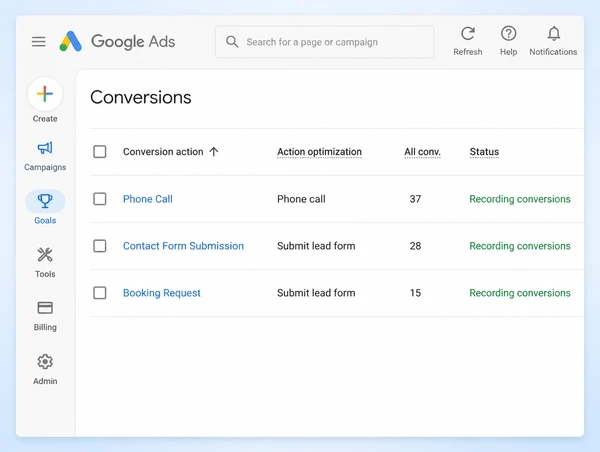Click the sort arrow beside Conversion action
The width and height of the screenshot is (600, 452).
pyautogui.click(x=214, y=152)
